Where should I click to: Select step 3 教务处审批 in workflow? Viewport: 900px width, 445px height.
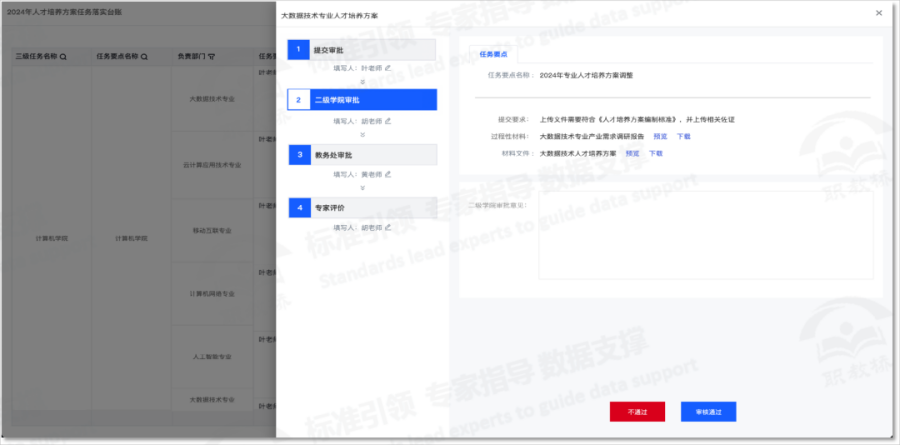point(362,155)
